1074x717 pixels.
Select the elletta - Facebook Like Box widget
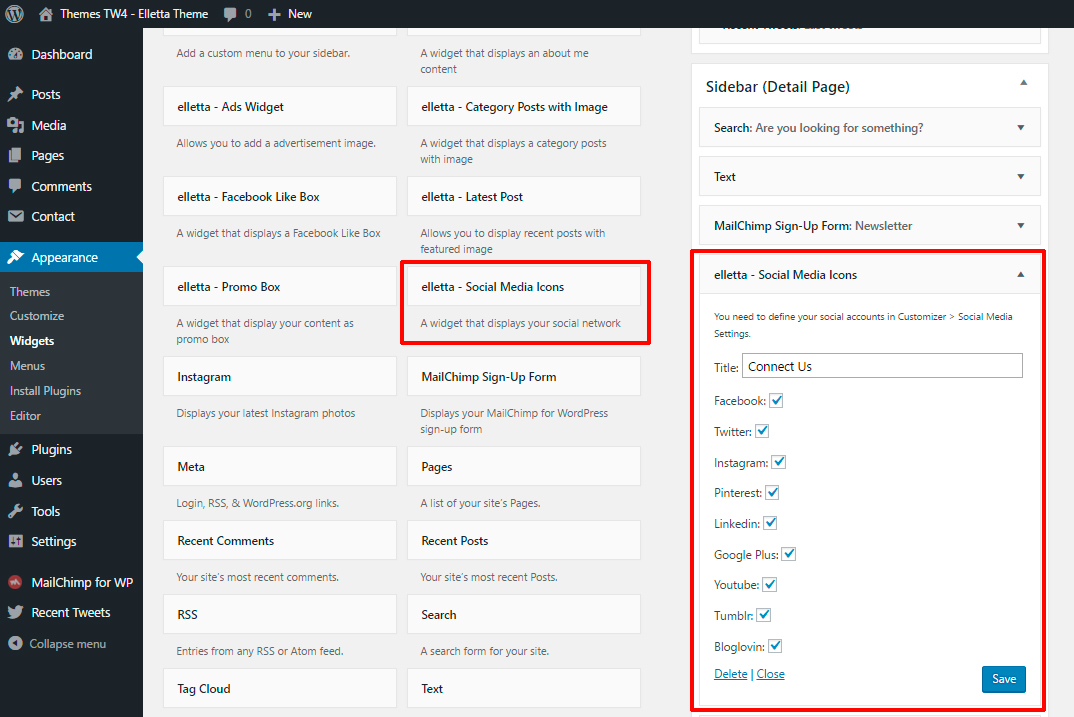(x=279, y=197)
